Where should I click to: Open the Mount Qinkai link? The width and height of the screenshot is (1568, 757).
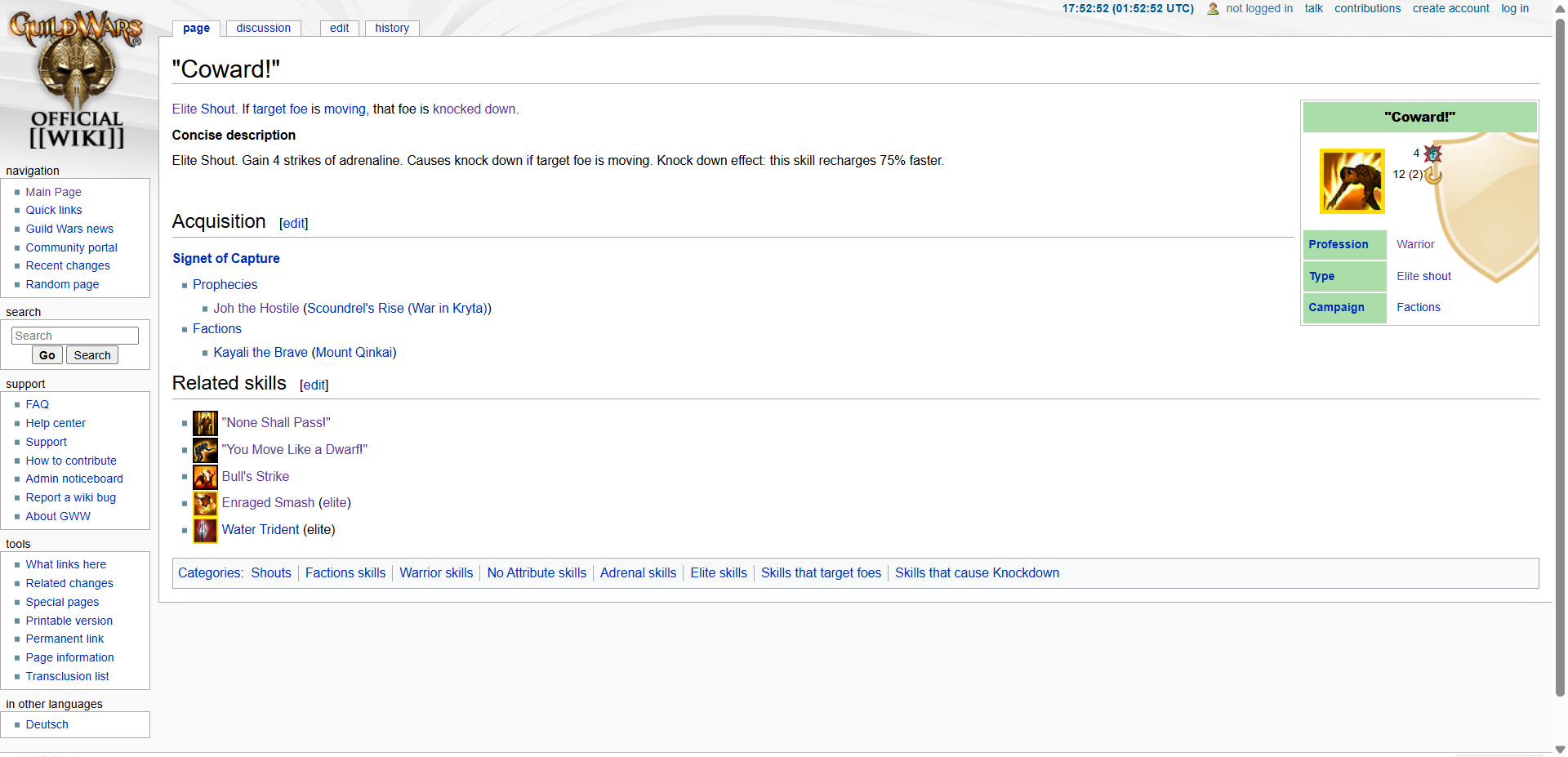[x=354, y=352]
